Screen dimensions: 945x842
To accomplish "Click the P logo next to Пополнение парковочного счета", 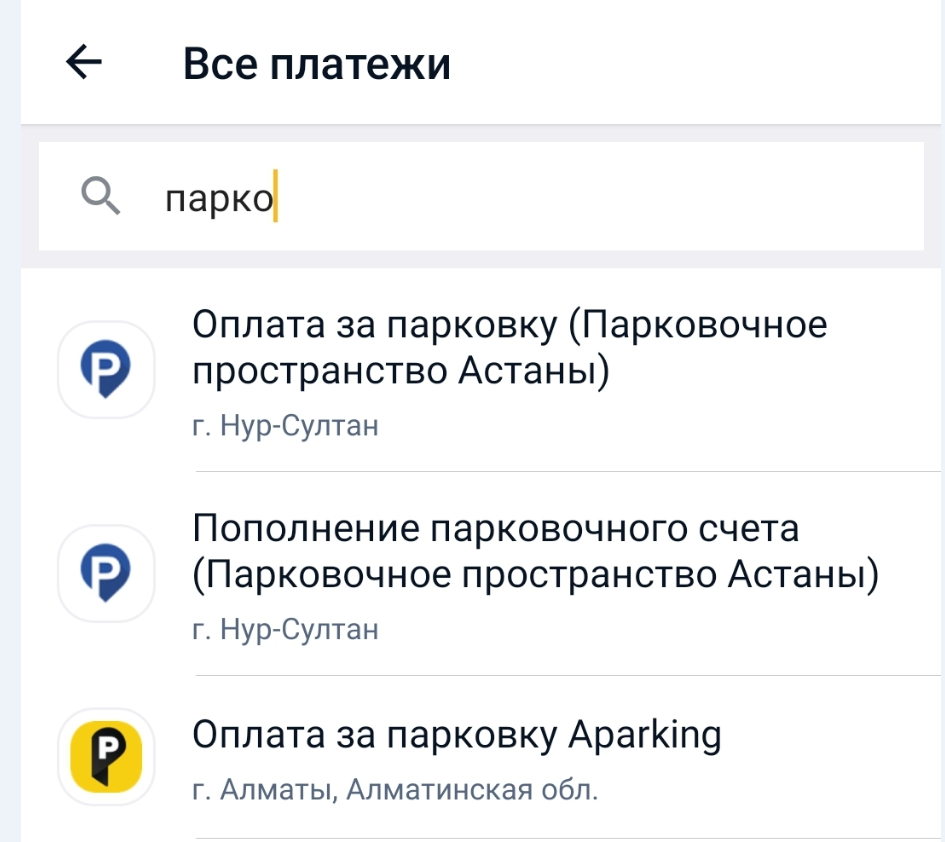I will [105, 572].
